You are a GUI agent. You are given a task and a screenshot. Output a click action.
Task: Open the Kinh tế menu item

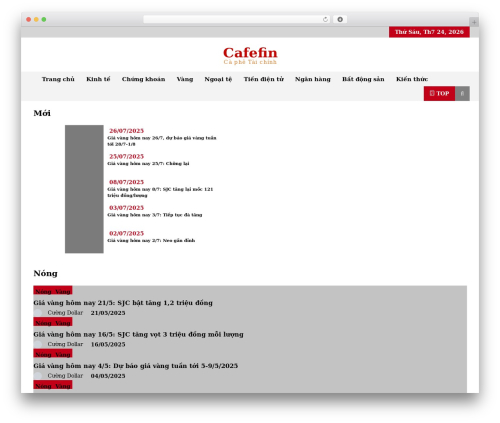pos(98,79)
